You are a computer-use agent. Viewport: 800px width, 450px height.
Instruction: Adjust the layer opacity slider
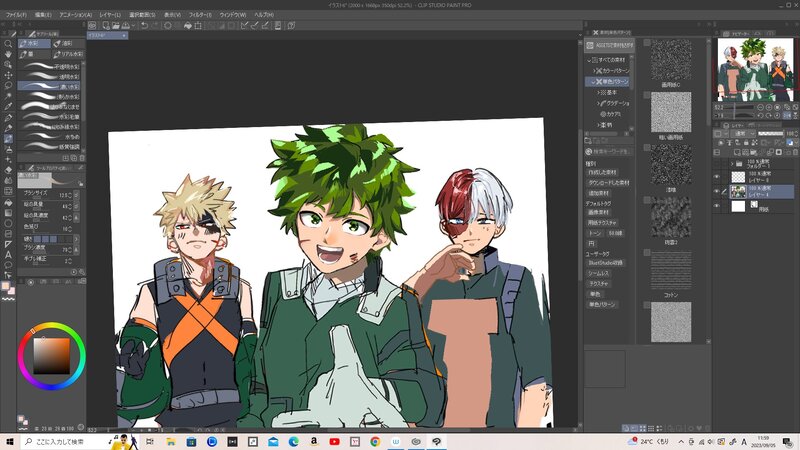coord(770,133)
